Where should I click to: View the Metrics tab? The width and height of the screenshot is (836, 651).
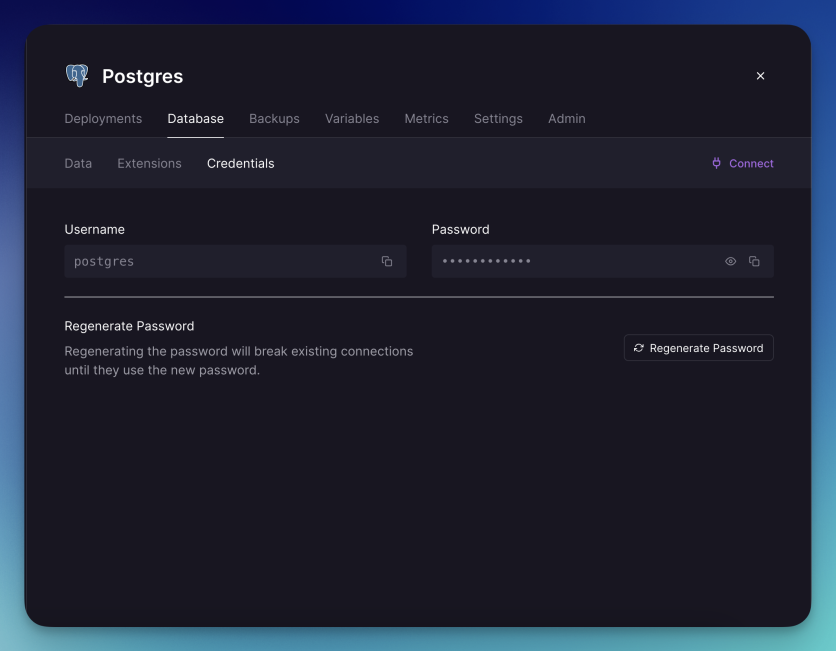click(x=427, y=118)
